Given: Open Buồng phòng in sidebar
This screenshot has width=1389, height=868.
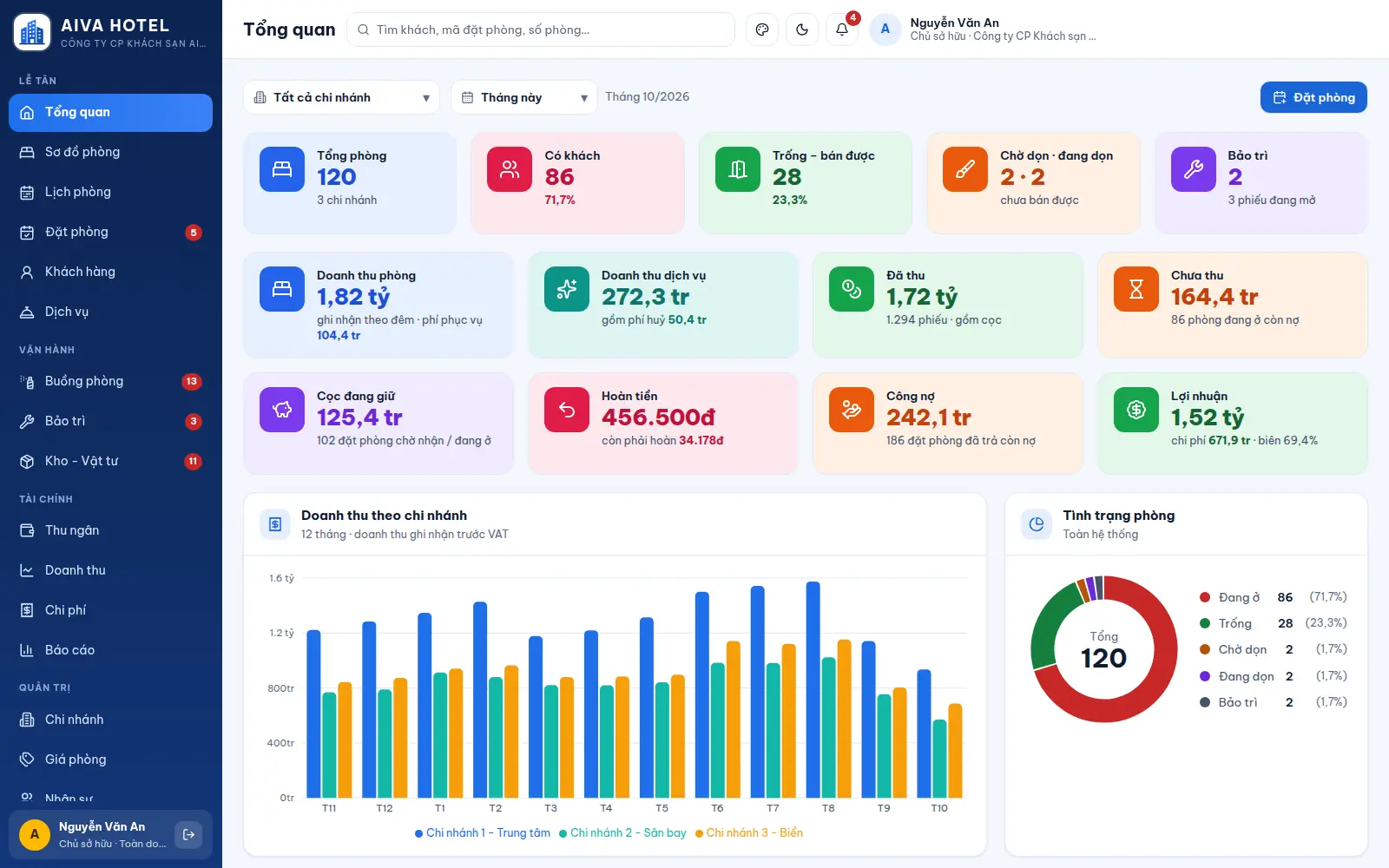Looking at the screenshot, I should pos(110,381).
